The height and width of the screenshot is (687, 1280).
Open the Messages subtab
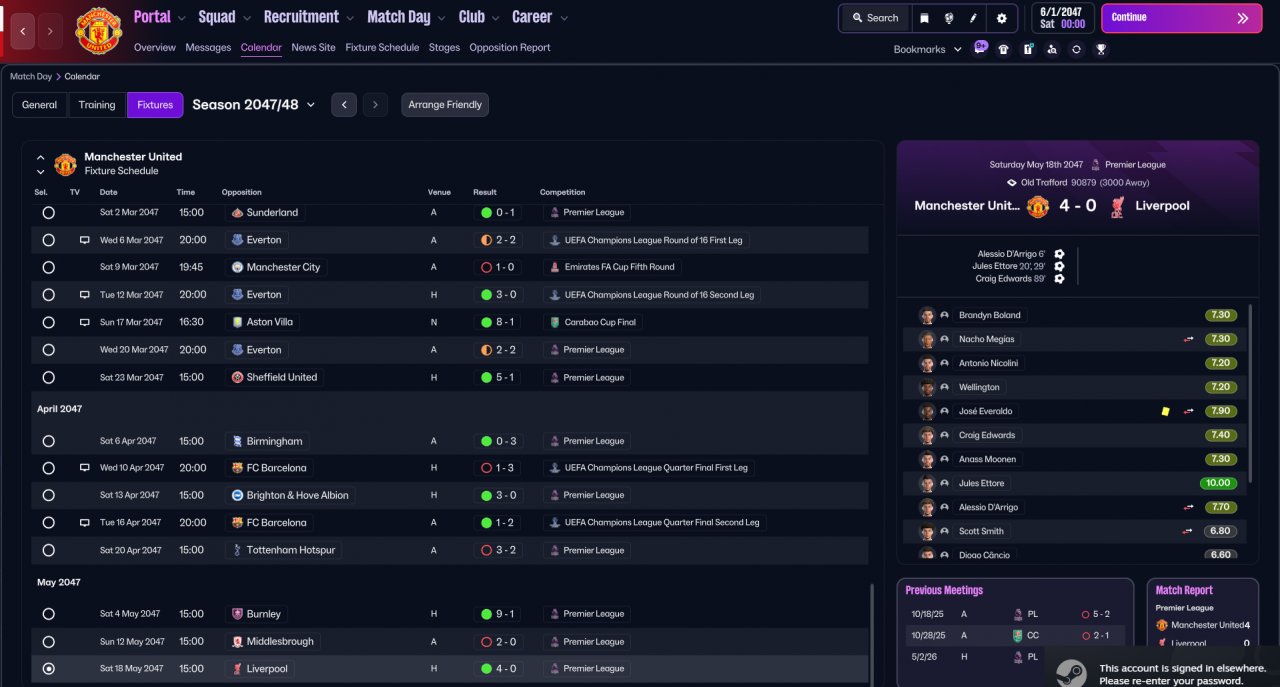(x=208, y=47)
